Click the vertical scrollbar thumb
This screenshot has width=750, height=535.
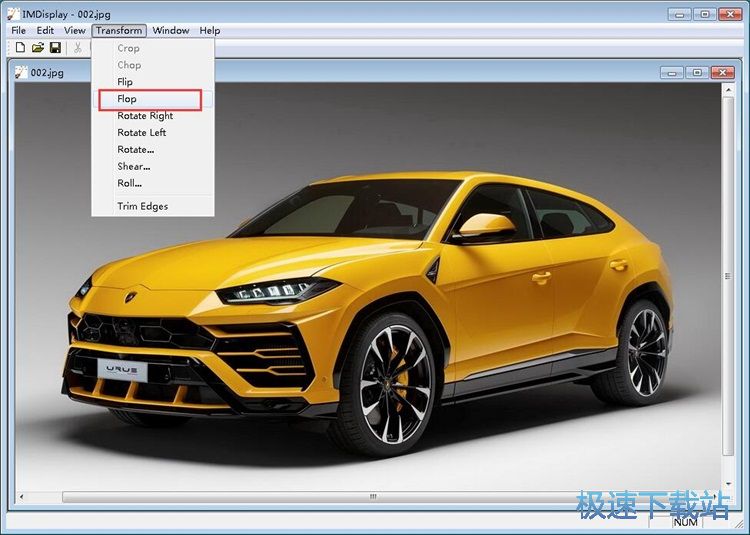728,276
